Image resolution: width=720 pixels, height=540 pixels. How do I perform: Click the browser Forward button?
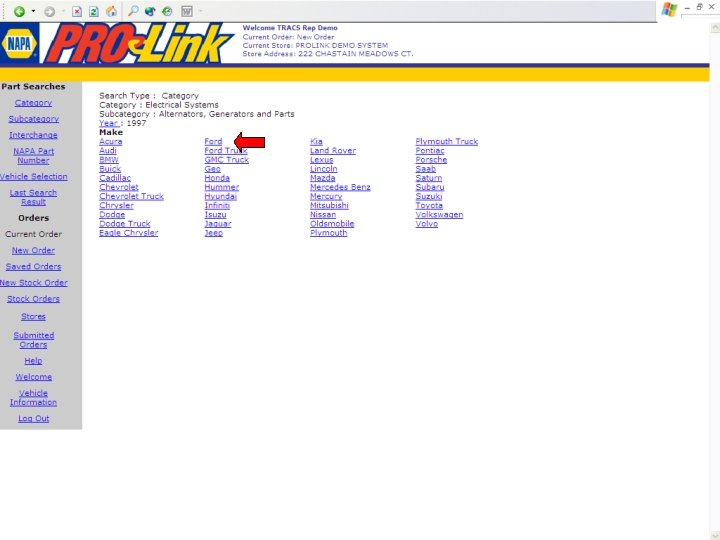pos(50,11)
